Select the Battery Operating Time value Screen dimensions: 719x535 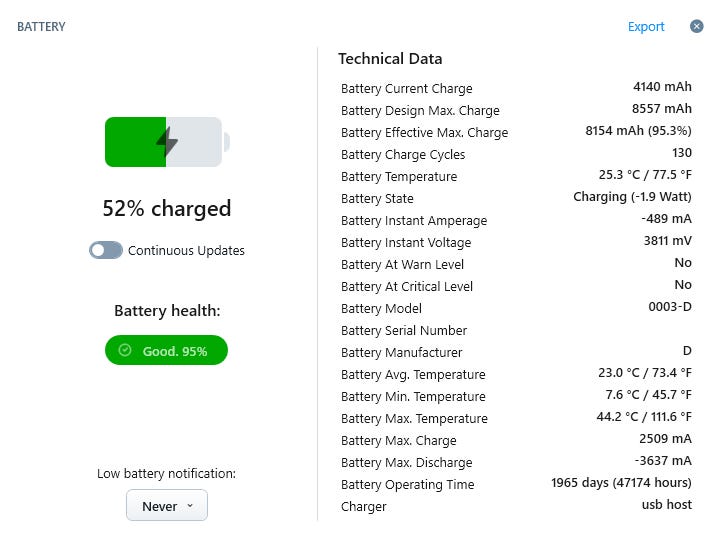coord(621,483)
